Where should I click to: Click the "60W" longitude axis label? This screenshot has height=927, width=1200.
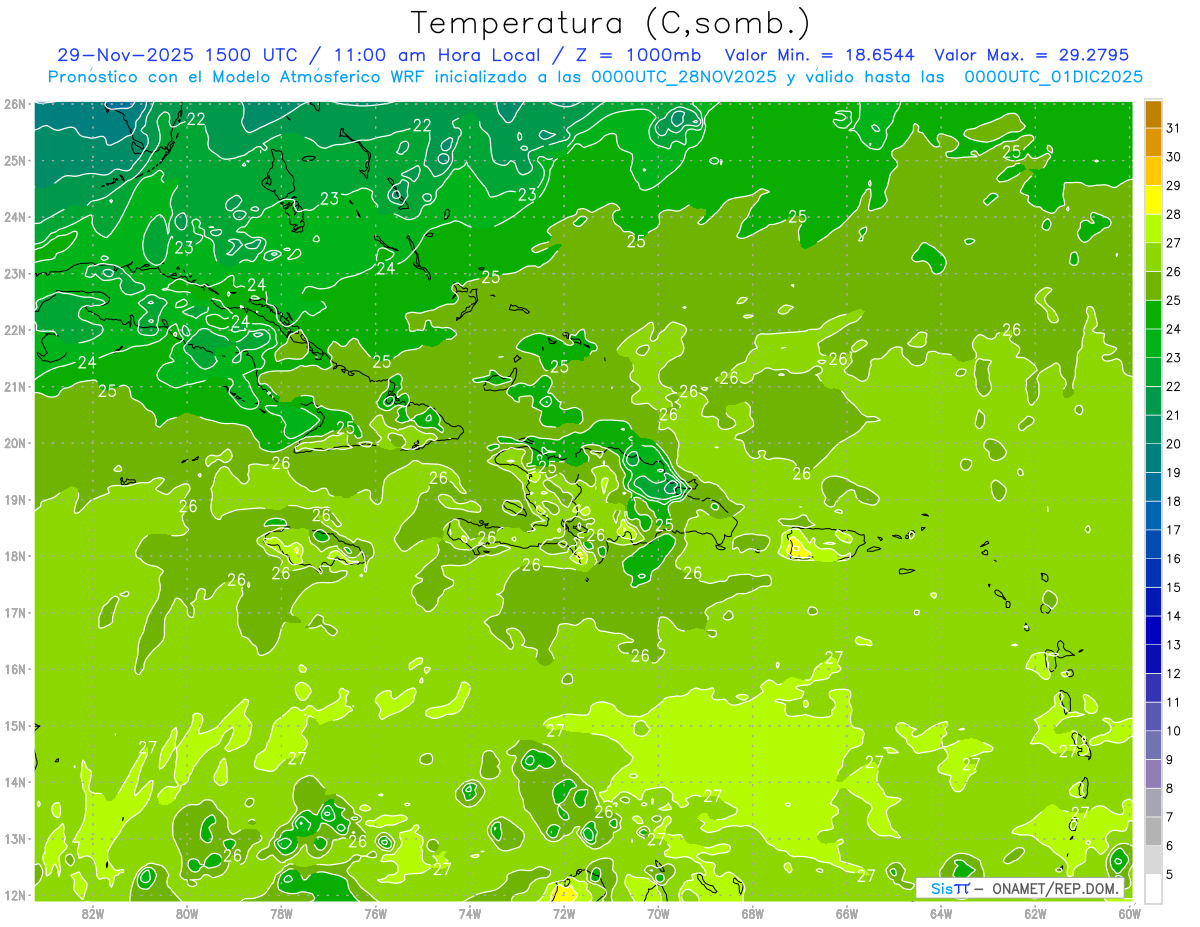click(1129, 913)
